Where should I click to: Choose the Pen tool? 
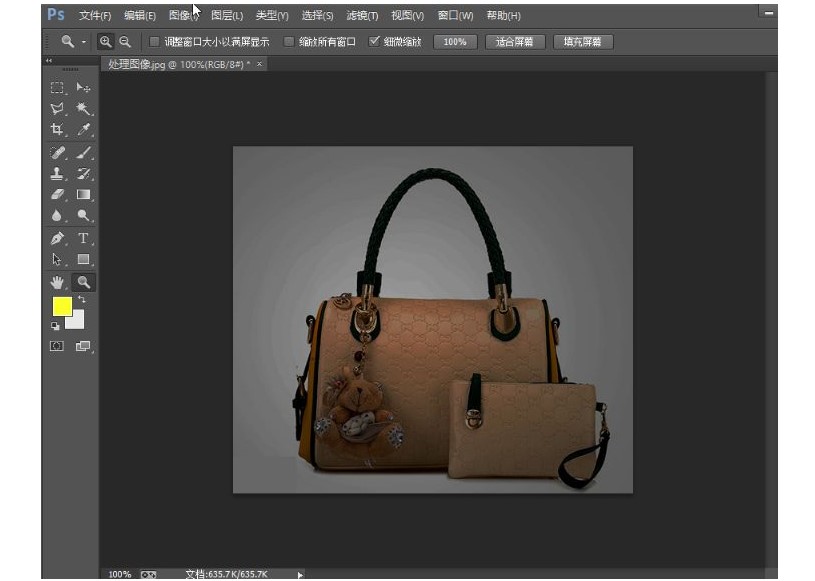pyautogui.click(x=58, y=238)
